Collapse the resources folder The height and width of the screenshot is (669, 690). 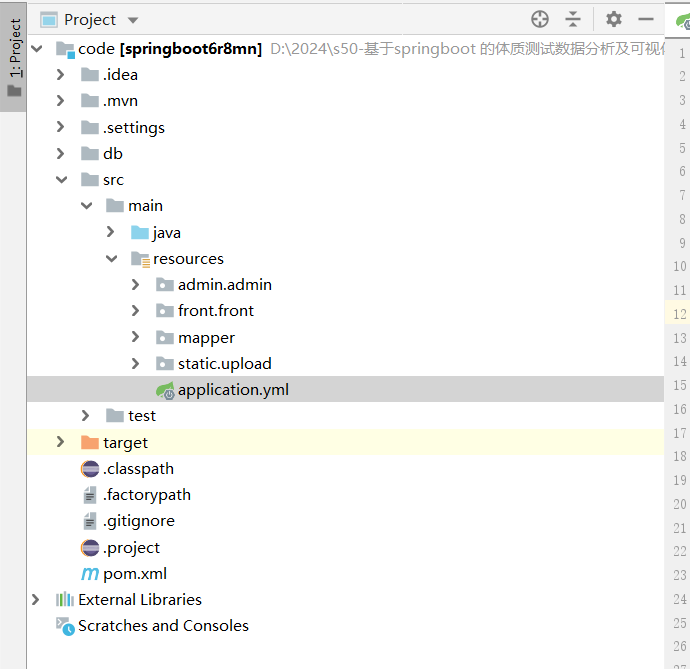(111, 259)
